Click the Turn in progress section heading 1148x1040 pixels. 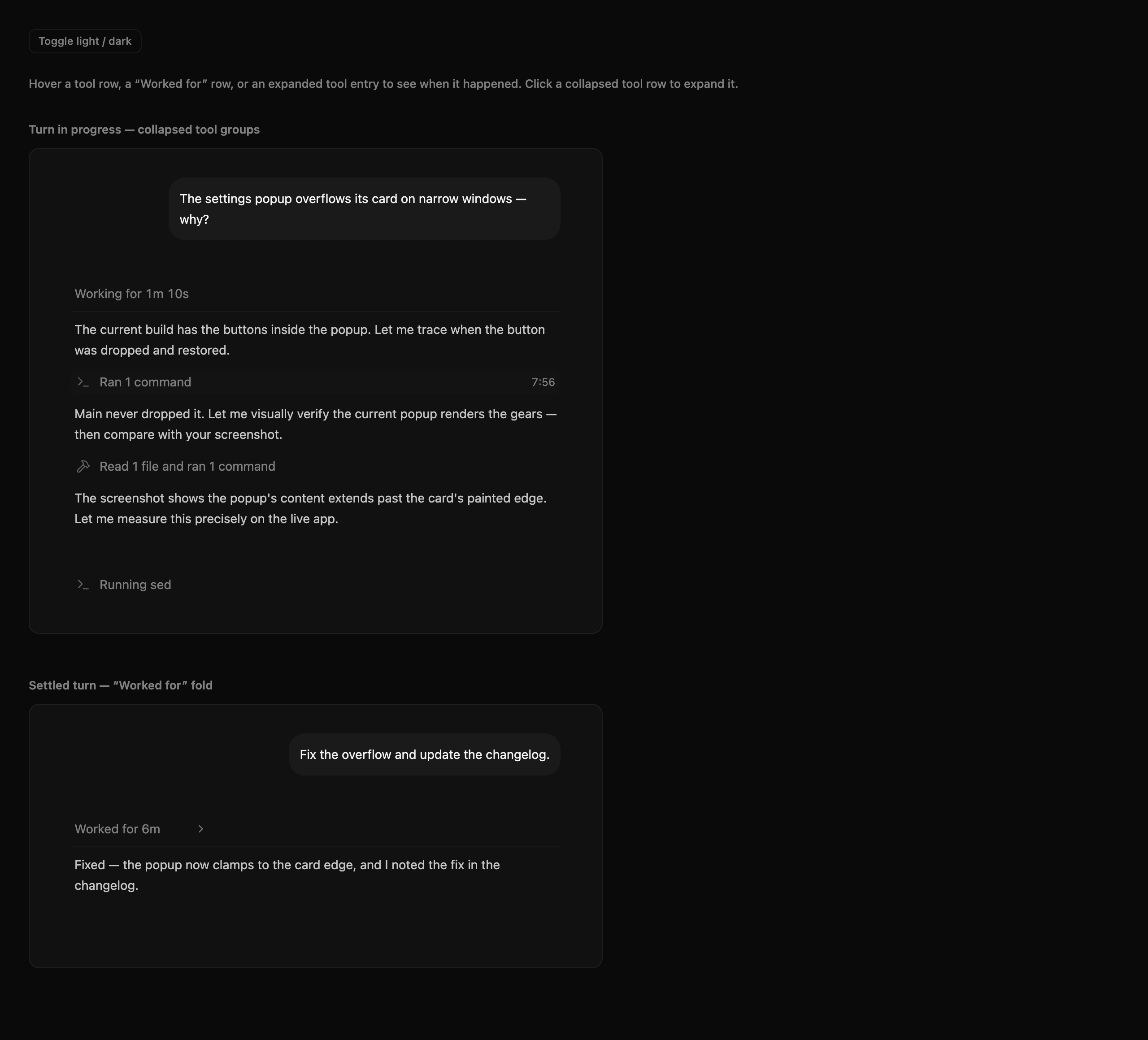pyautogui.click(x=144, y=129)
